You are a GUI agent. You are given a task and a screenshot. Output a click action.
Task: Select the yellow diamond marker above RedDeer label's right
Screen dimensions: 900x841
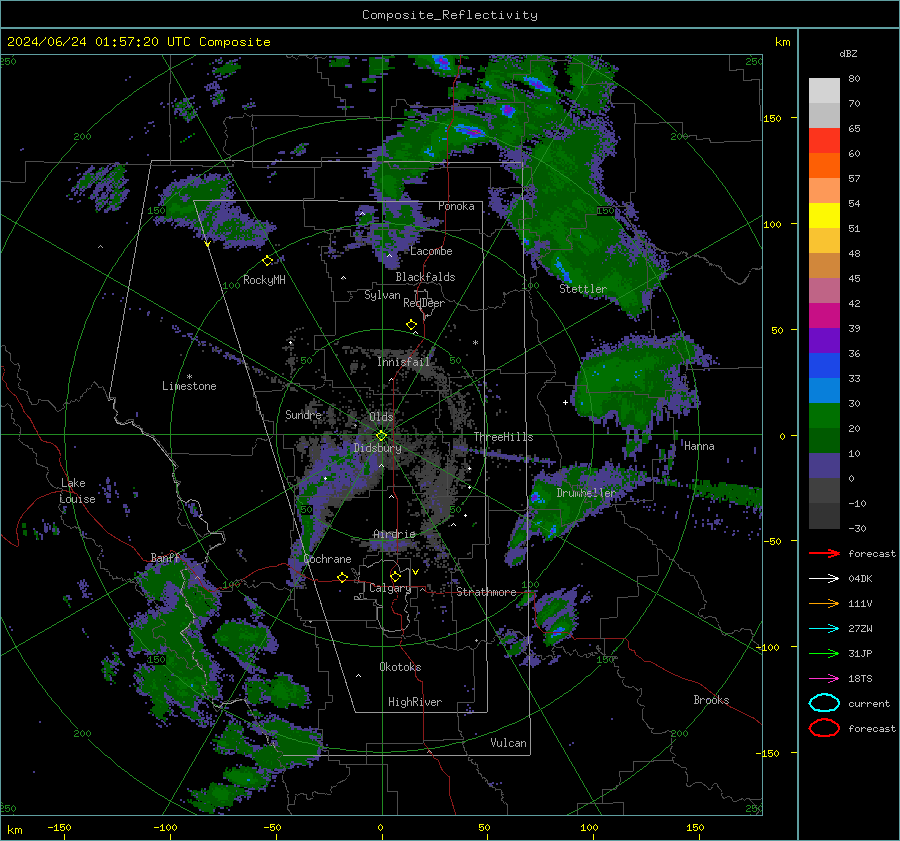[411, 325]
